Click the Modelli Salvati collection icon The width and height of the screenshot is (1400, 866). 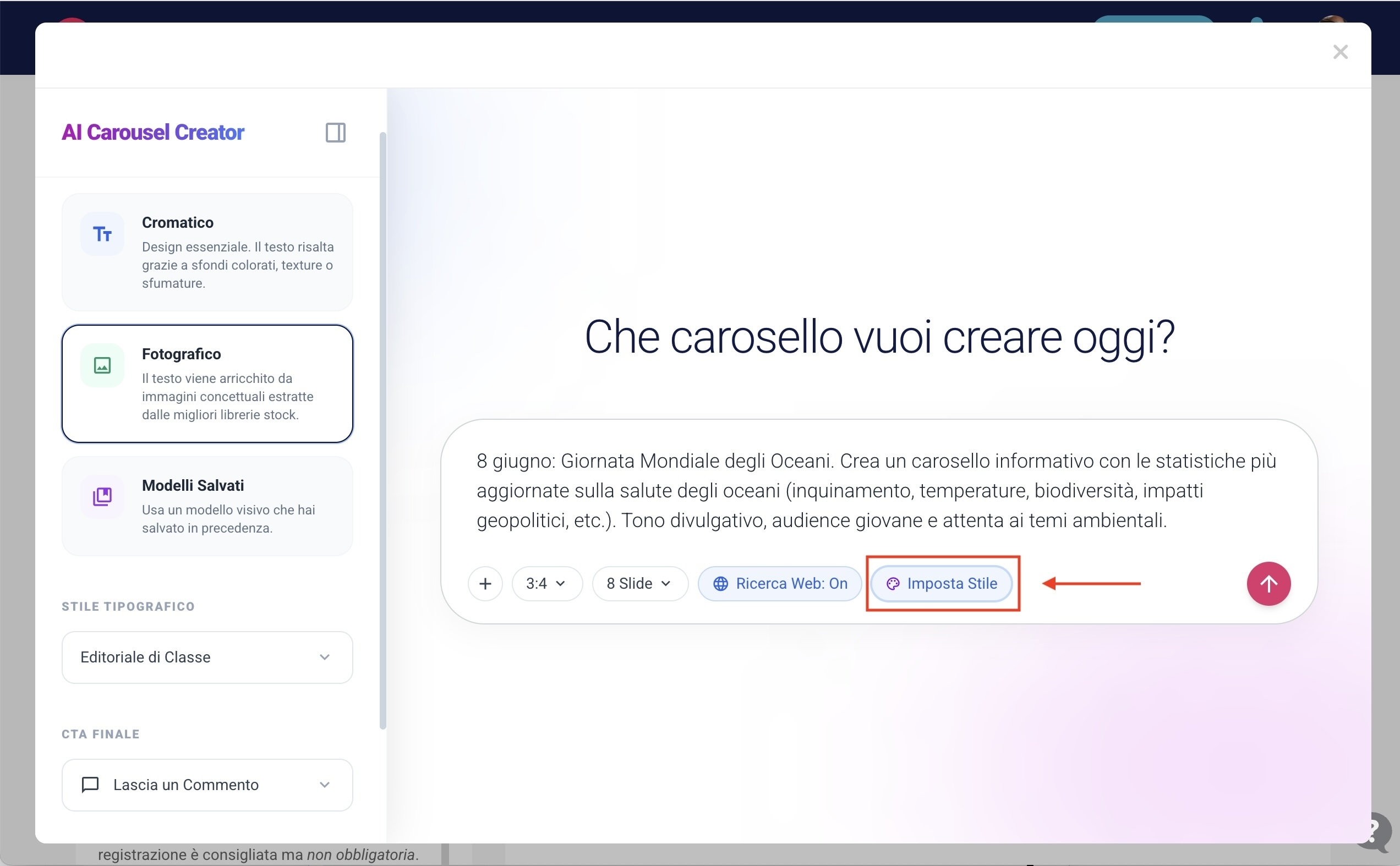click(102, 497)
